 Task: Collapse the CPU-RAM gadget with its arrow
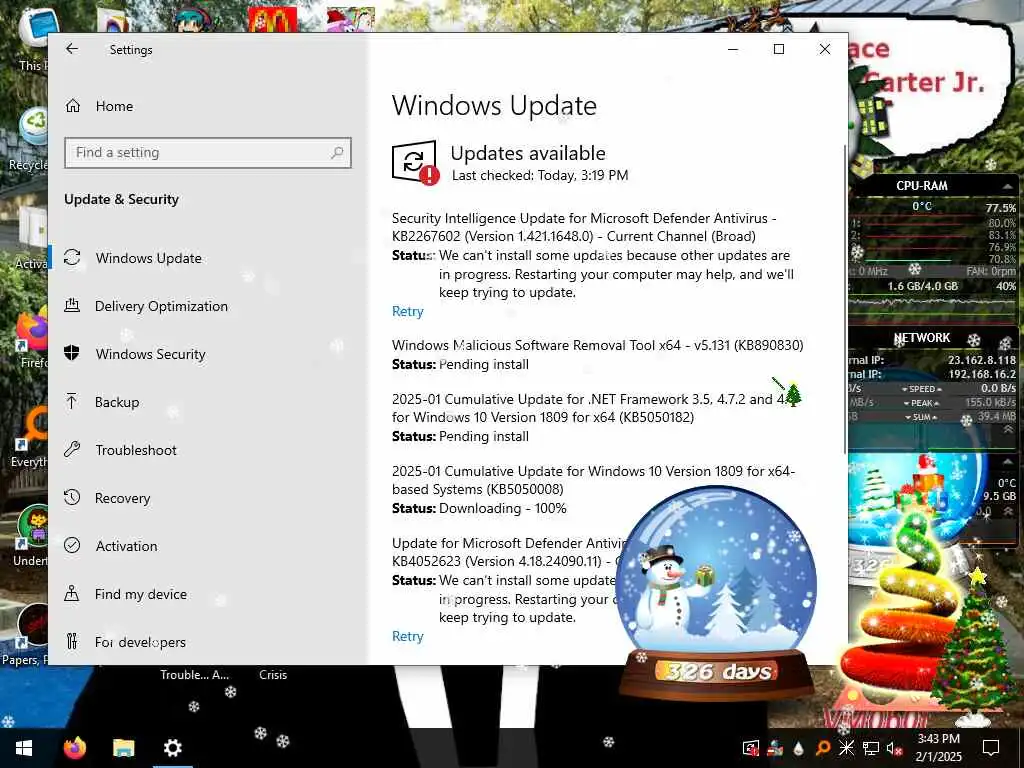click(1007, 186)
